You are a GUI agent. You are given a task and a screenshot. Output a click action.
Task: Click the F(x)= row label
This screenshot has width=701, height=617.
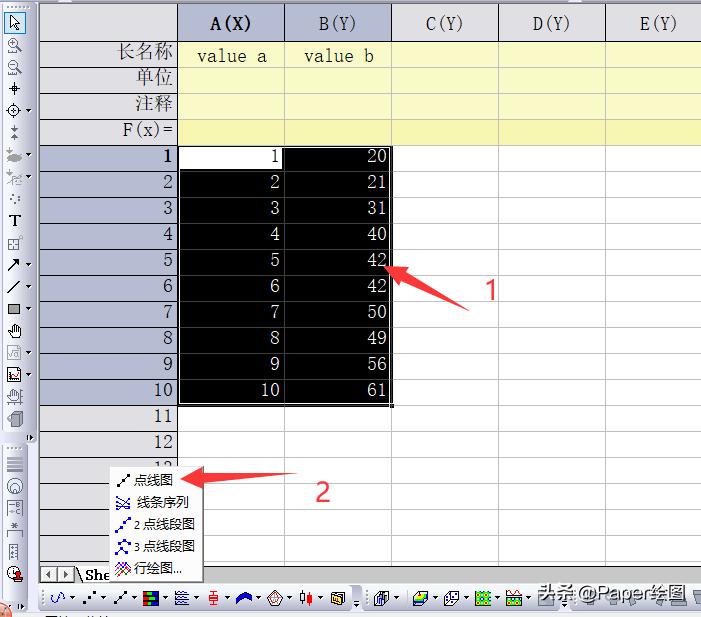click(x=109, y=130)
